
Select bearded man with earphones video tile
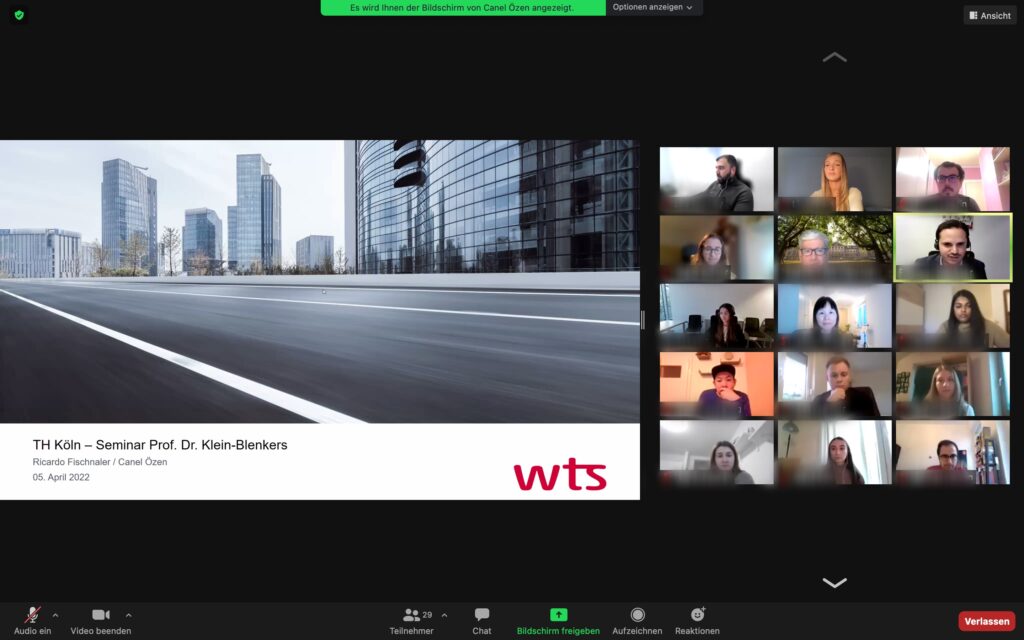click(x=716, y=179)
